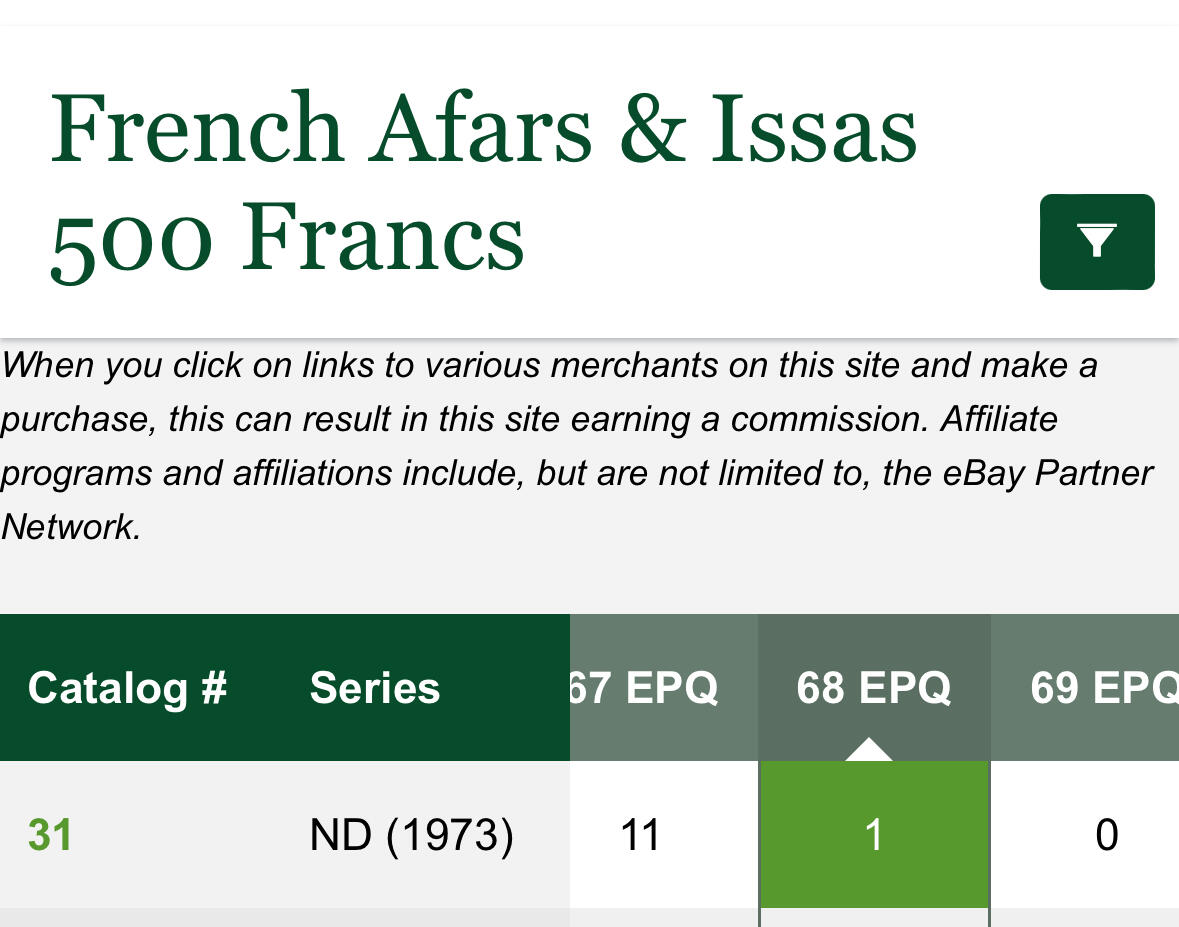Open the filter funnel button
This screenshot has width=1179, height=927.
click(x=1097, y=242)
